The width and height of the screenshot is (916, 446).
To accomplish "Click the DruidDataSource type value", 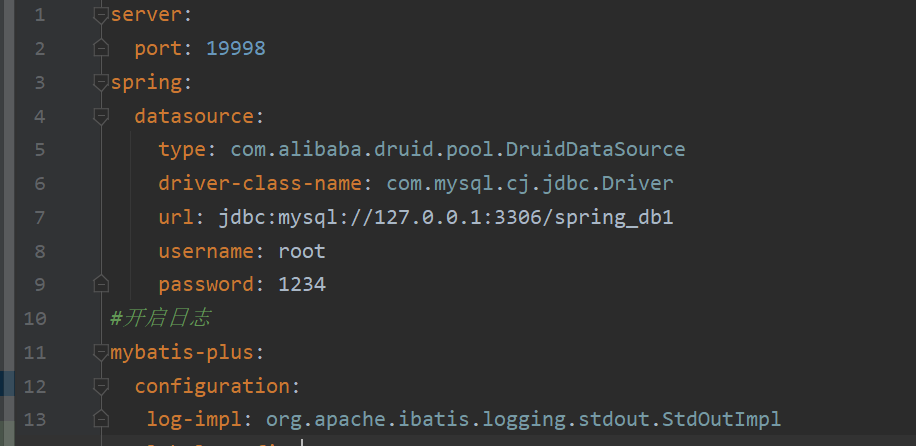I will (458, 150).
